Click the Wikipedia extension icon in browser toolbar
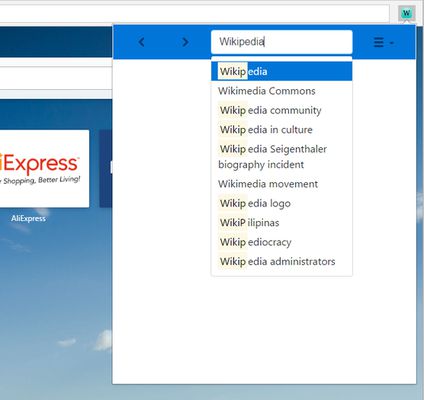Image resolution: width=424 pixels, height=400 pixels. click(406, 13)
